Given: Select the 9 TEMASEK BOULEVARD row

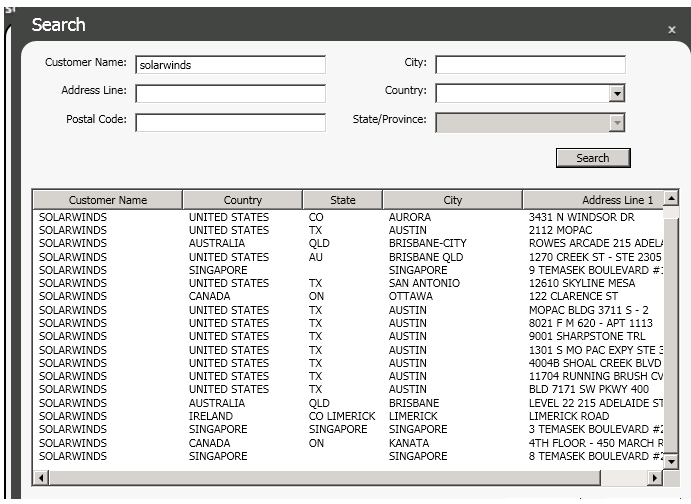Looking at the screenshot, I should click(348, 270).
